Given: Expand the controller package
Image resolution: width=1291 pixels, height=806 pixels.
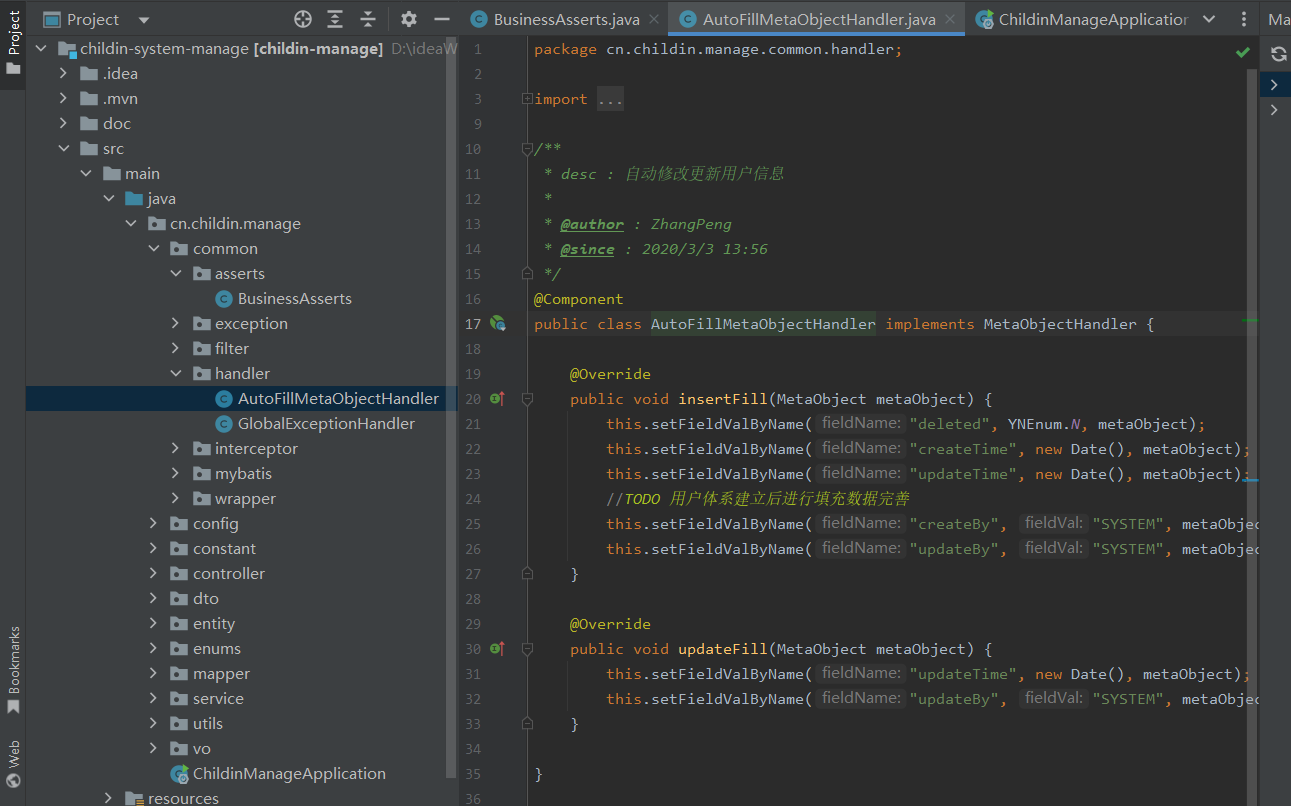Looking at the screenshot, I should point(153,574).
